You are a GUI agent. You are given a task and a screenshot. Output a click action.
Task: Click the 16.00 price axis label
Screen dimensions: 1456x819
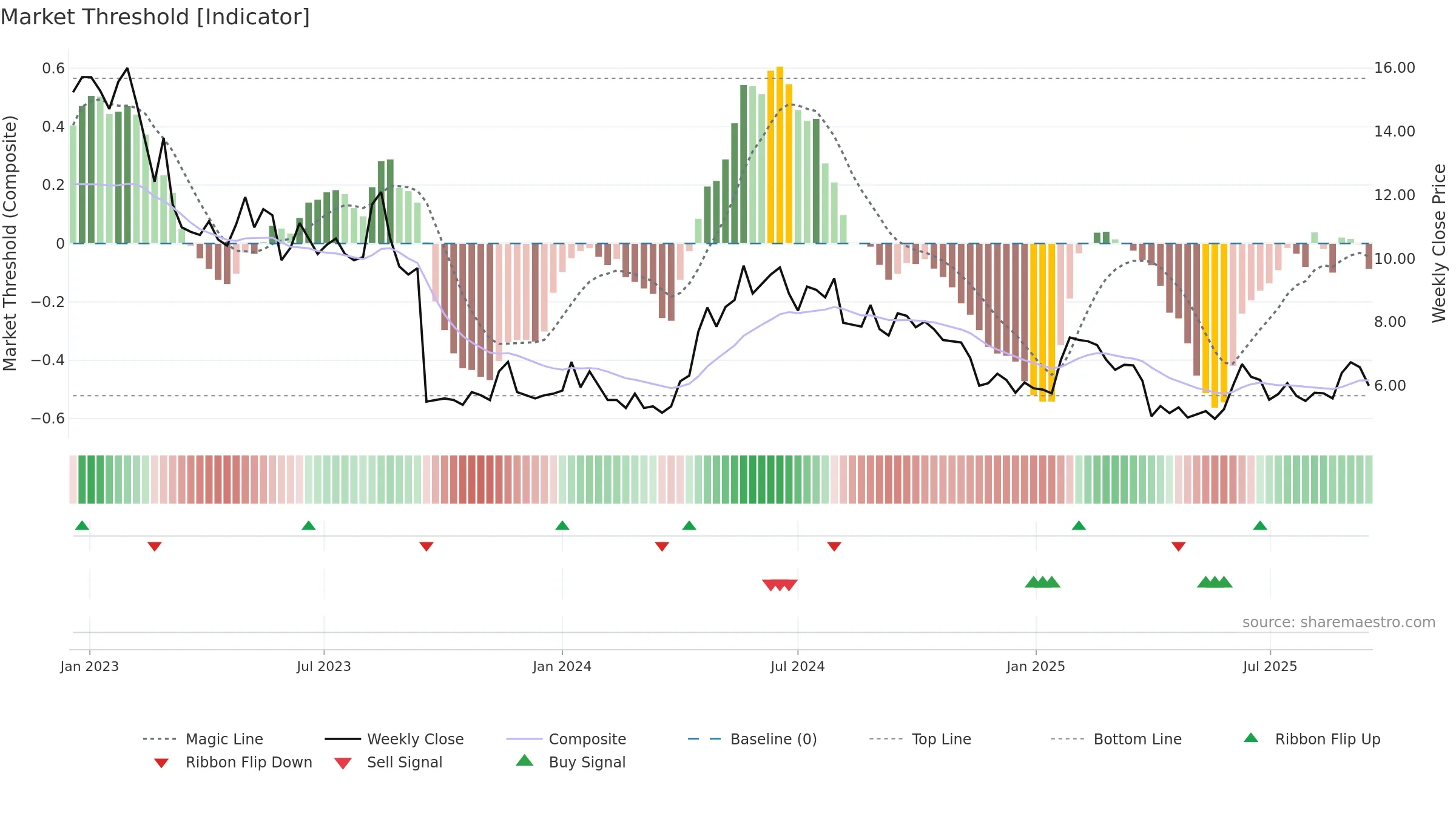pos(1395,68)
